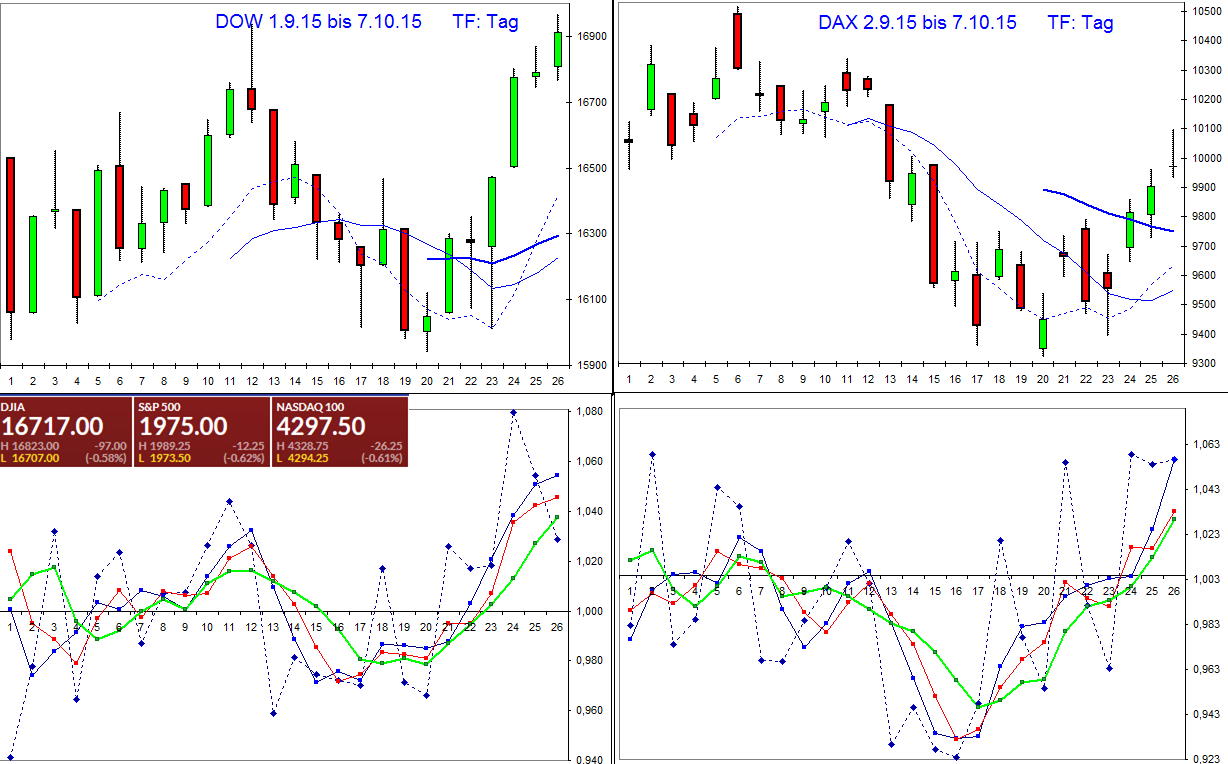The image size is (1228, 764).
Task: Click the S&P 500 price 1975.00
Action: tap(183, 426)
